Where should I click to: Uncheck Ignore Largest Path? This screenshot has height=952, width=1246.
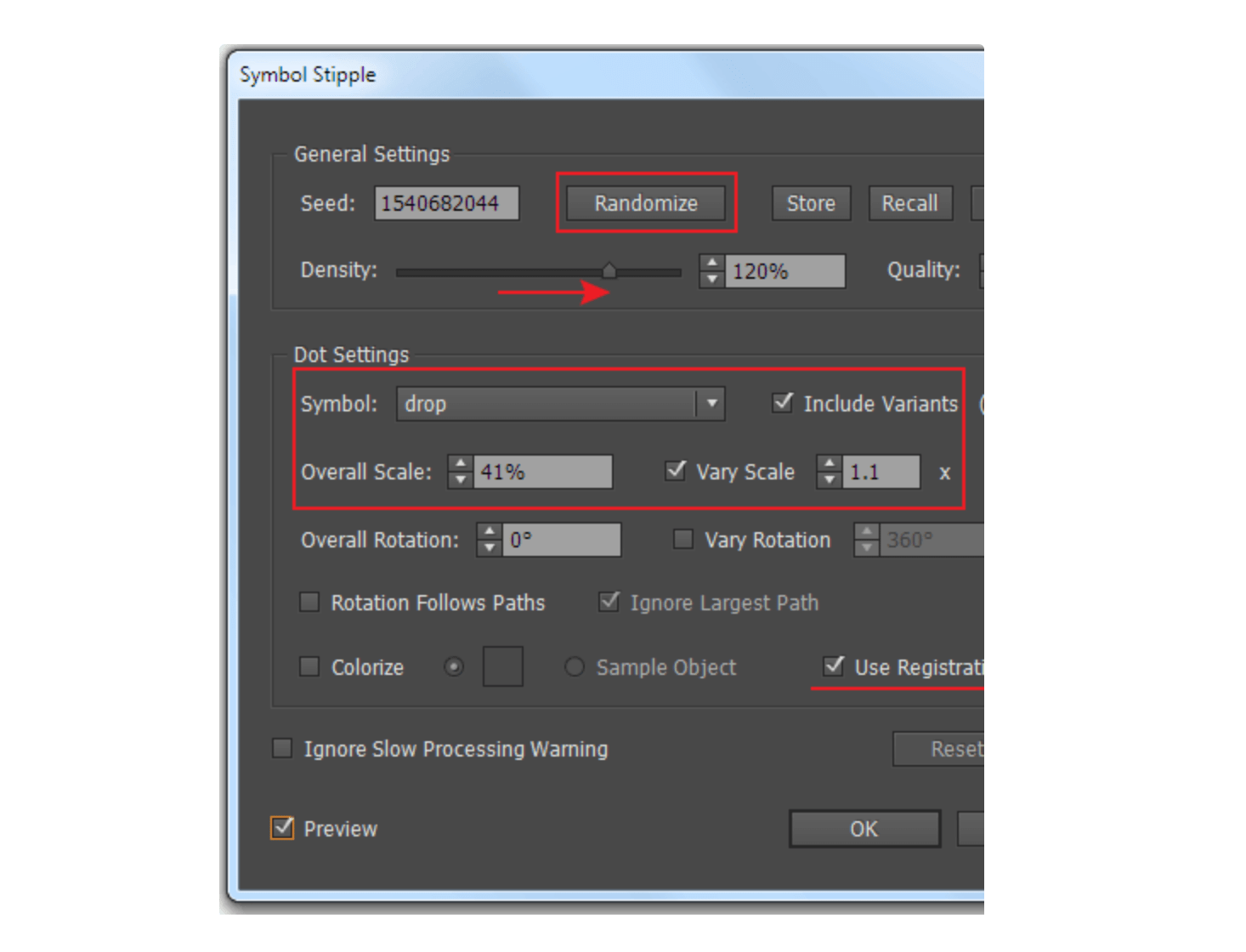(x=608, y=602)
